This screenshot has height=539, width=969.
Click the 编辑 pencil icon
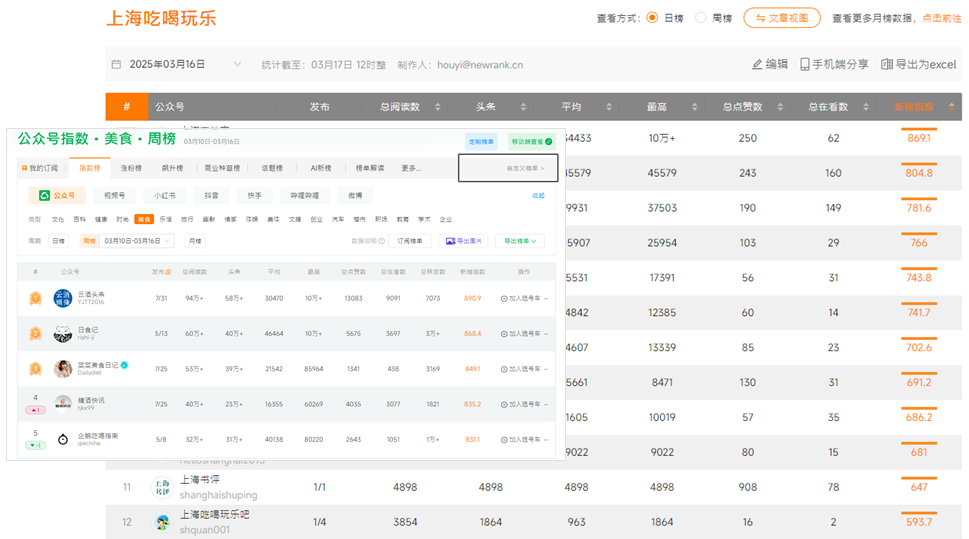tap(757, 65)
